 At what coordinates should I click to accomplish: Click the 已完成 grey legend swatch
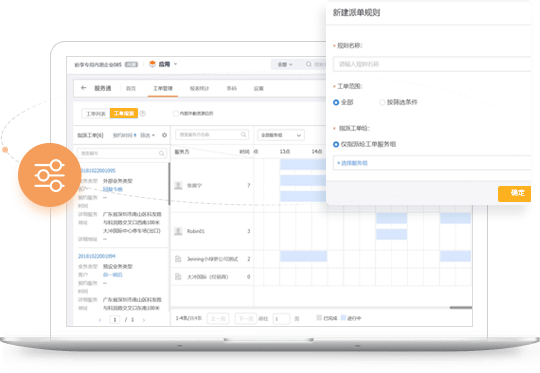(x=319, y=318)
